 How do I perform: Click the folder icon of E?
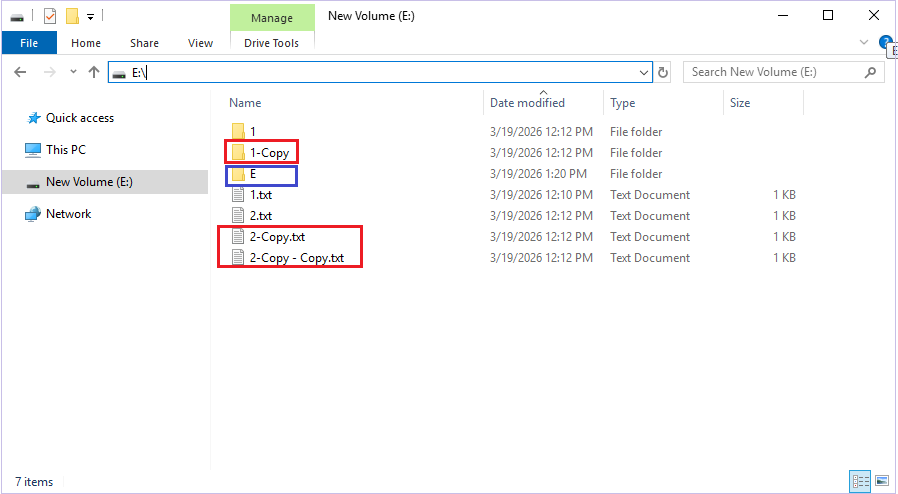click(238, 174)
